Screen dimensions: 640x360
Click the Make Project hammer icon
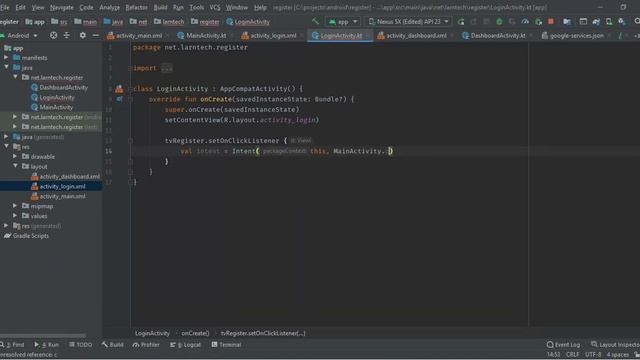point(315,21)
